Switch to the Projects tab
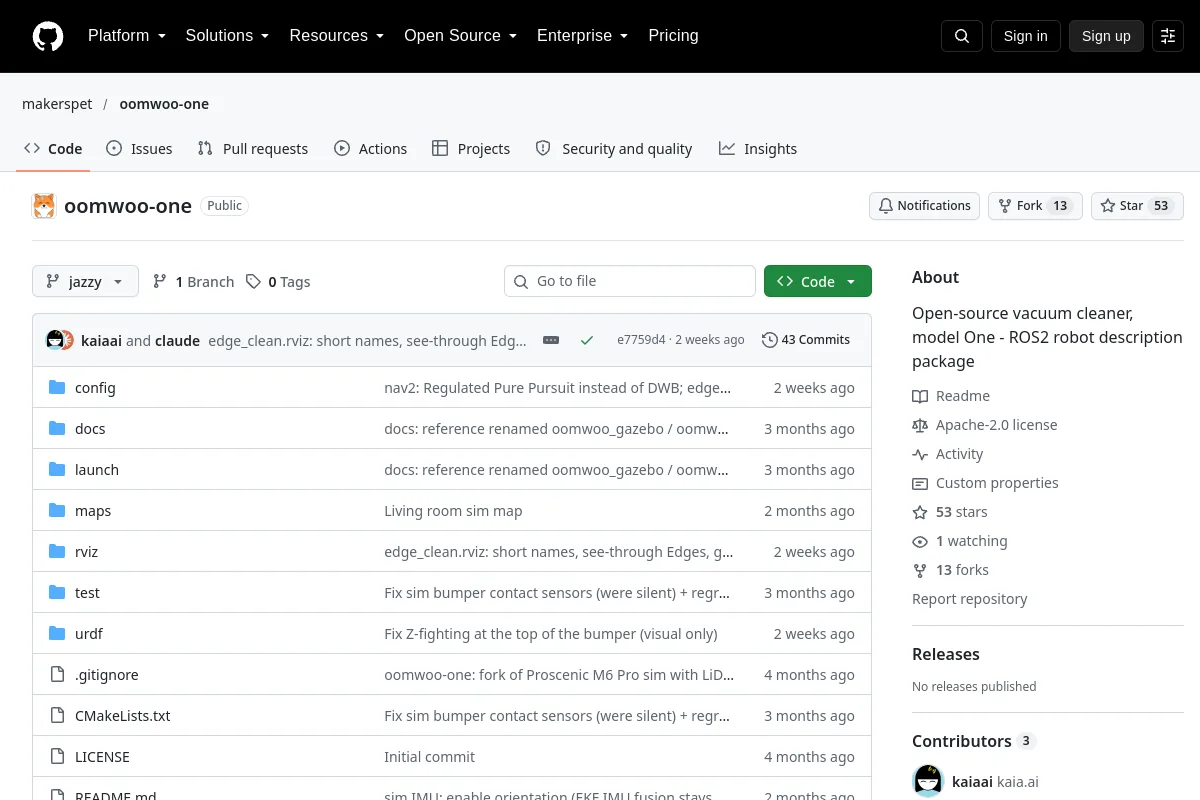 (x=471, y=149)
